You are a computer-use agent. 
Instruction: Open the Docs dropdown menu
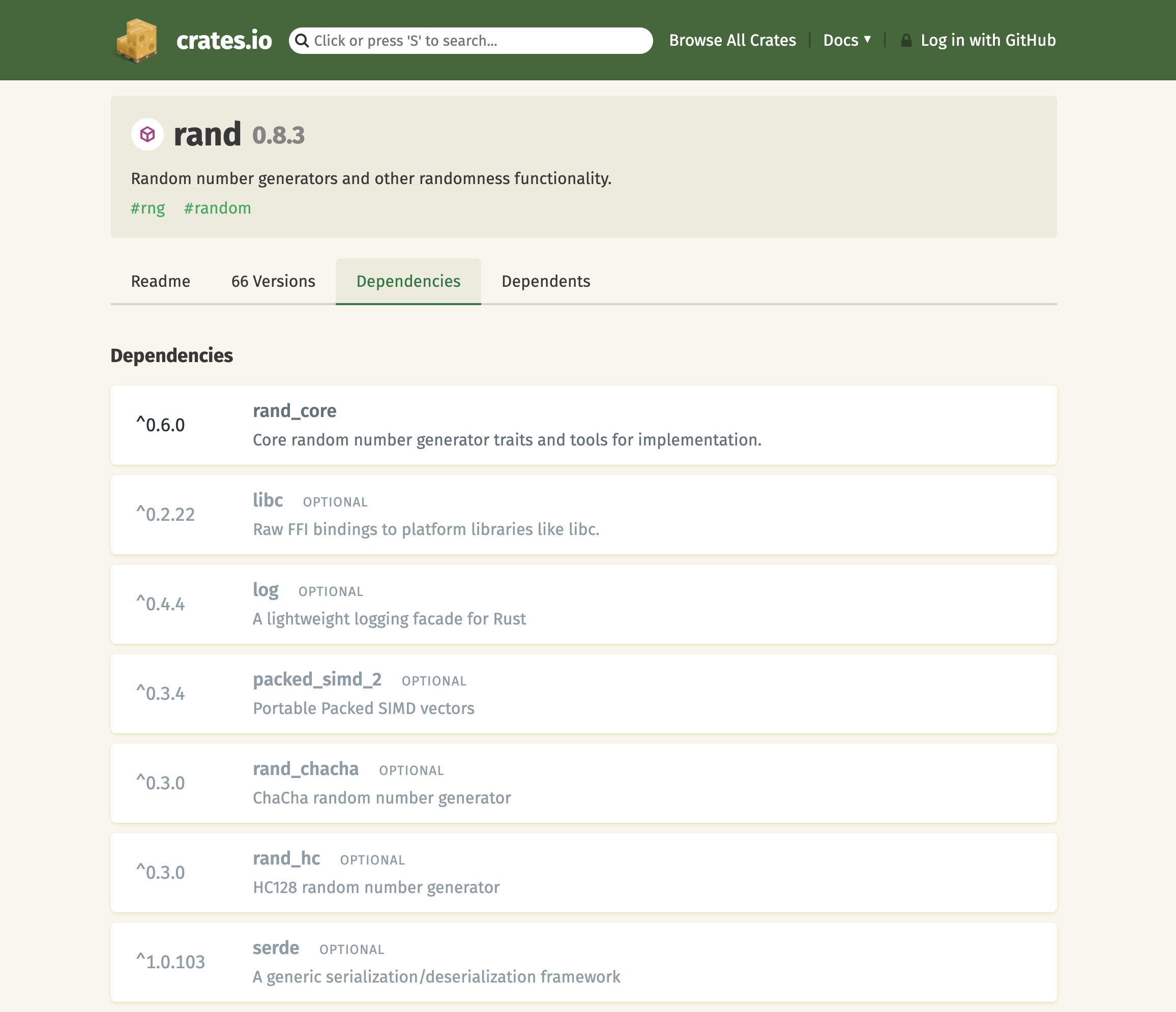tap(847, 40)
